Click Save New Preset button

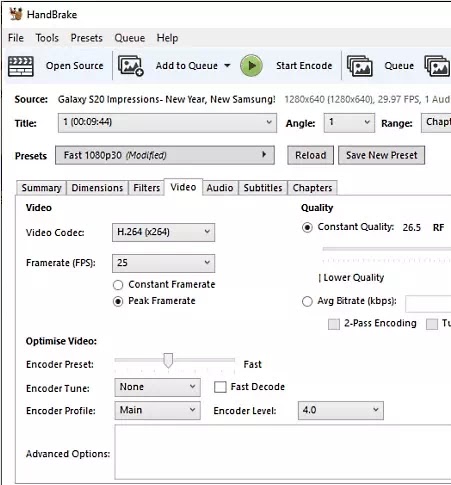pos(381,155)
